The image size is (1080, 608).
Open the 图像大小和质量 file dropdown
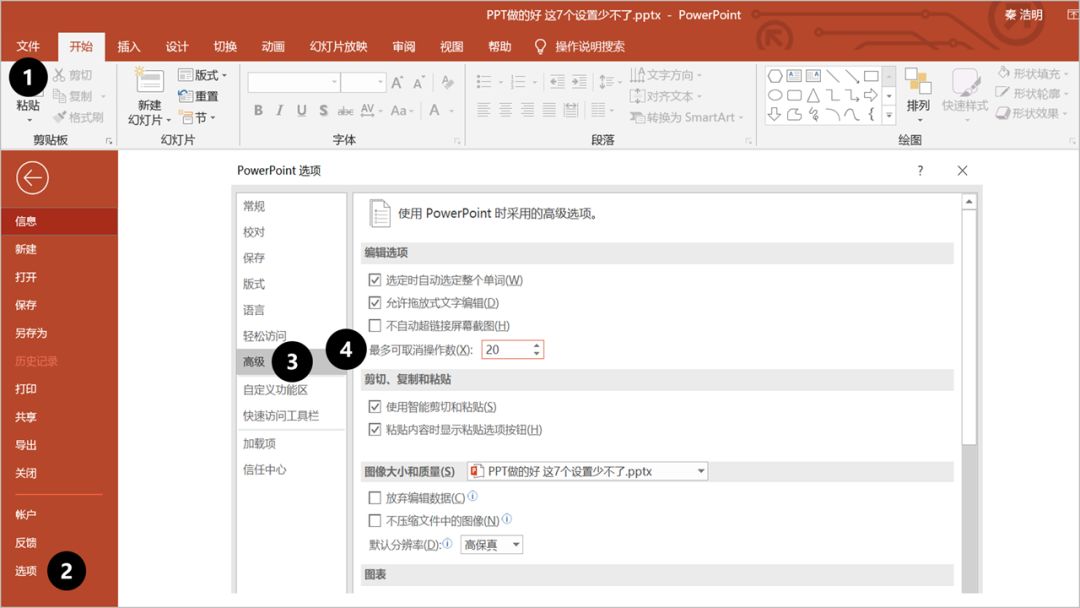(x=588, y=471)
